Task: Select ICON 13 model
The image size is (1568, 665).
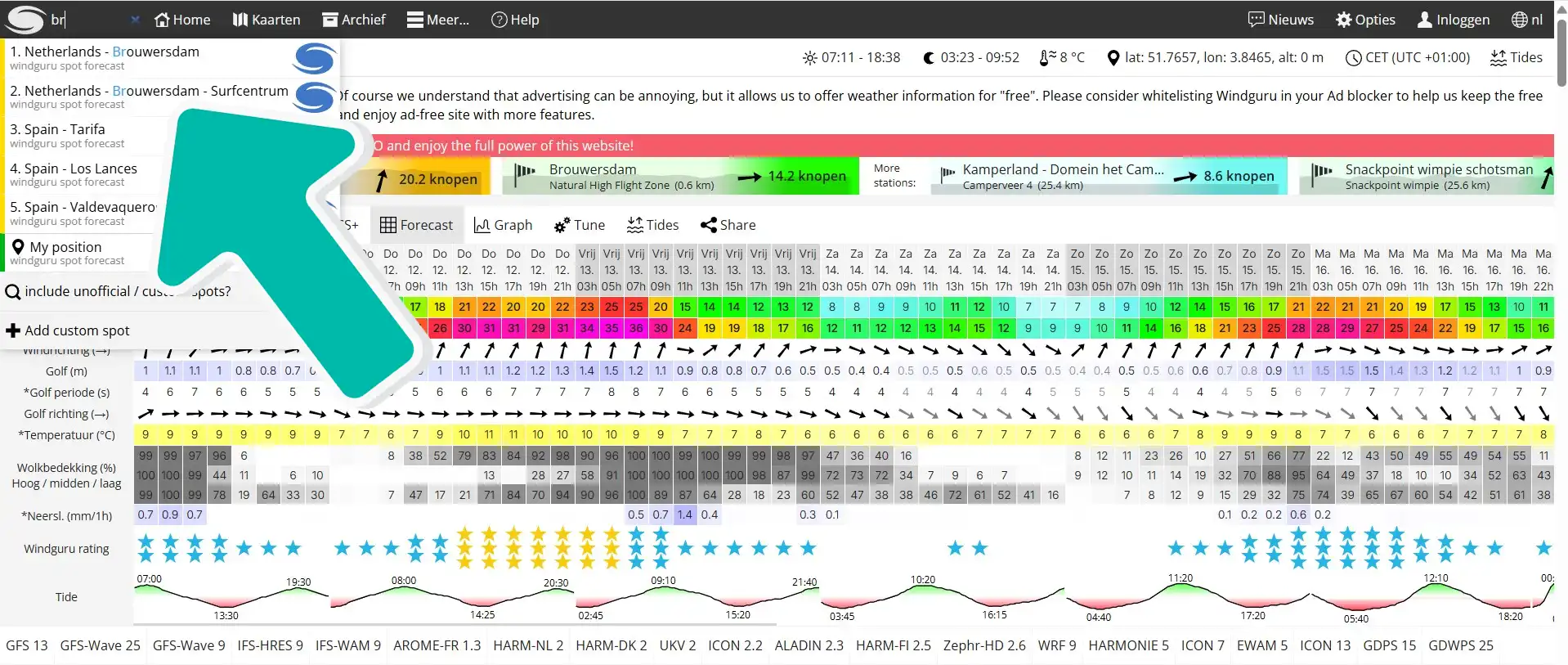Action: 1325,645
